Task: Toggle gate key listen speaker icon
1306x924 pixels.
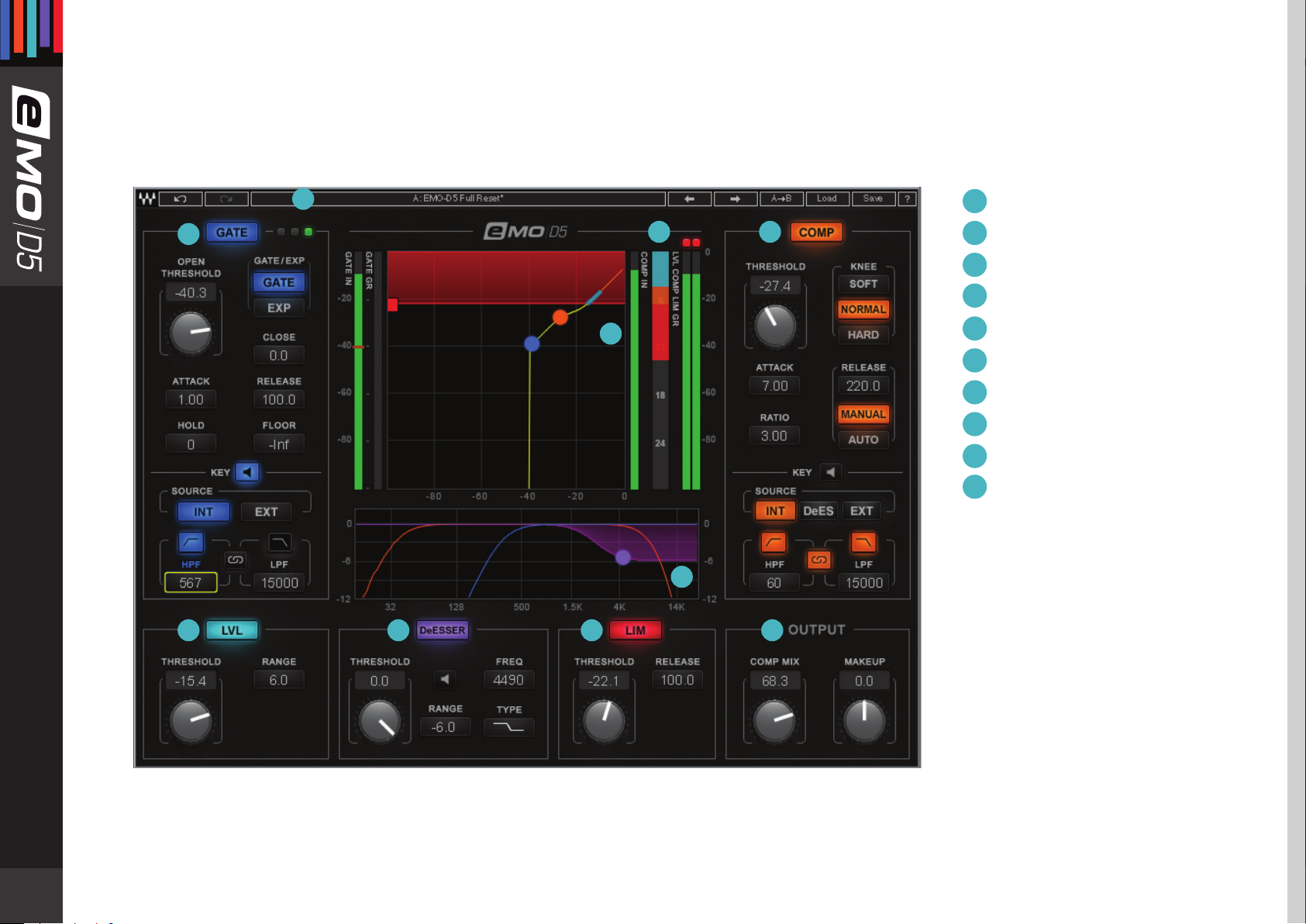Action: click(247, 472)
